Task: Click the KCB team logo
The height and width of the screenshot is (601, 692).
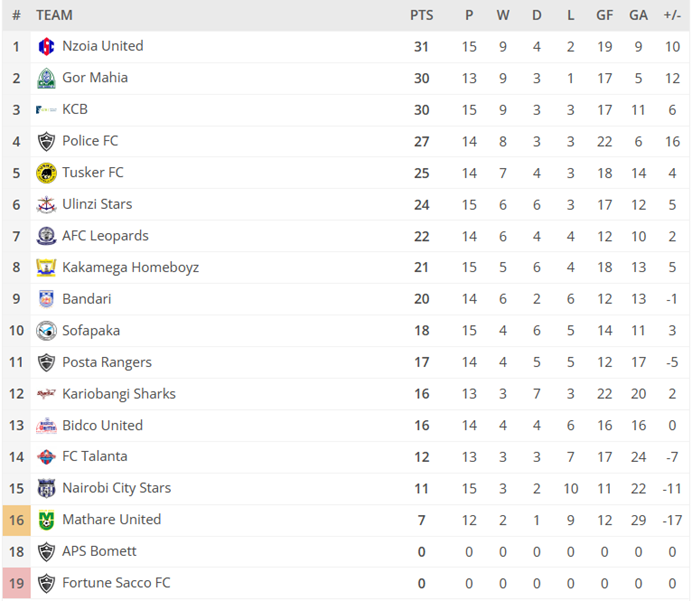Action: coord(46,110)
